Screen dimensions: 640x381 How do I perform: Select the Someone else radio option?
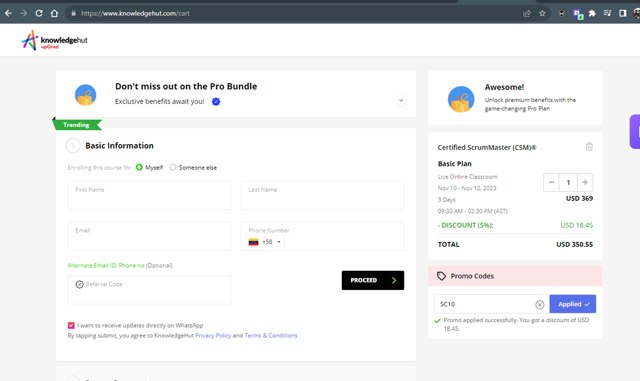(x=173, y=167)
